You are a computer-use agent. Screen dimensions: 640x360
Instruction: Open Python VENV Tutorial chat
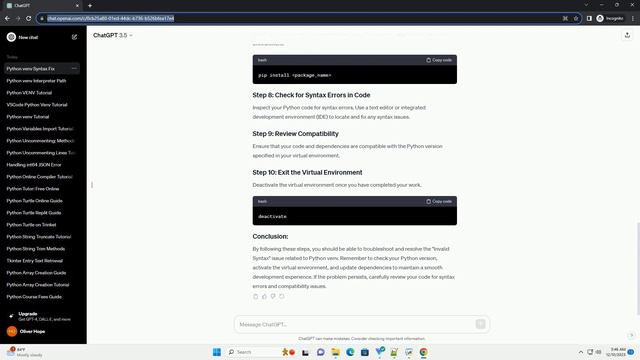point(42,93)
